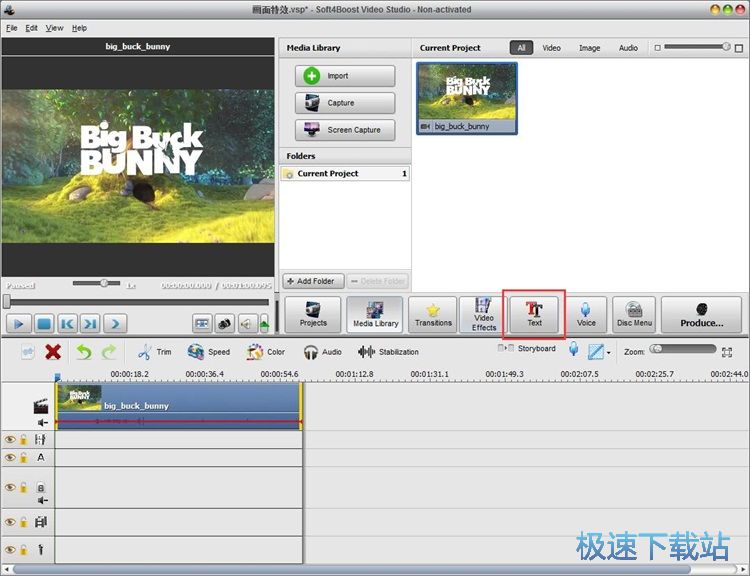
Task: Fit timeline to window with zoom-fit icon
Action: pyautogui.click(x=727, y=353)
